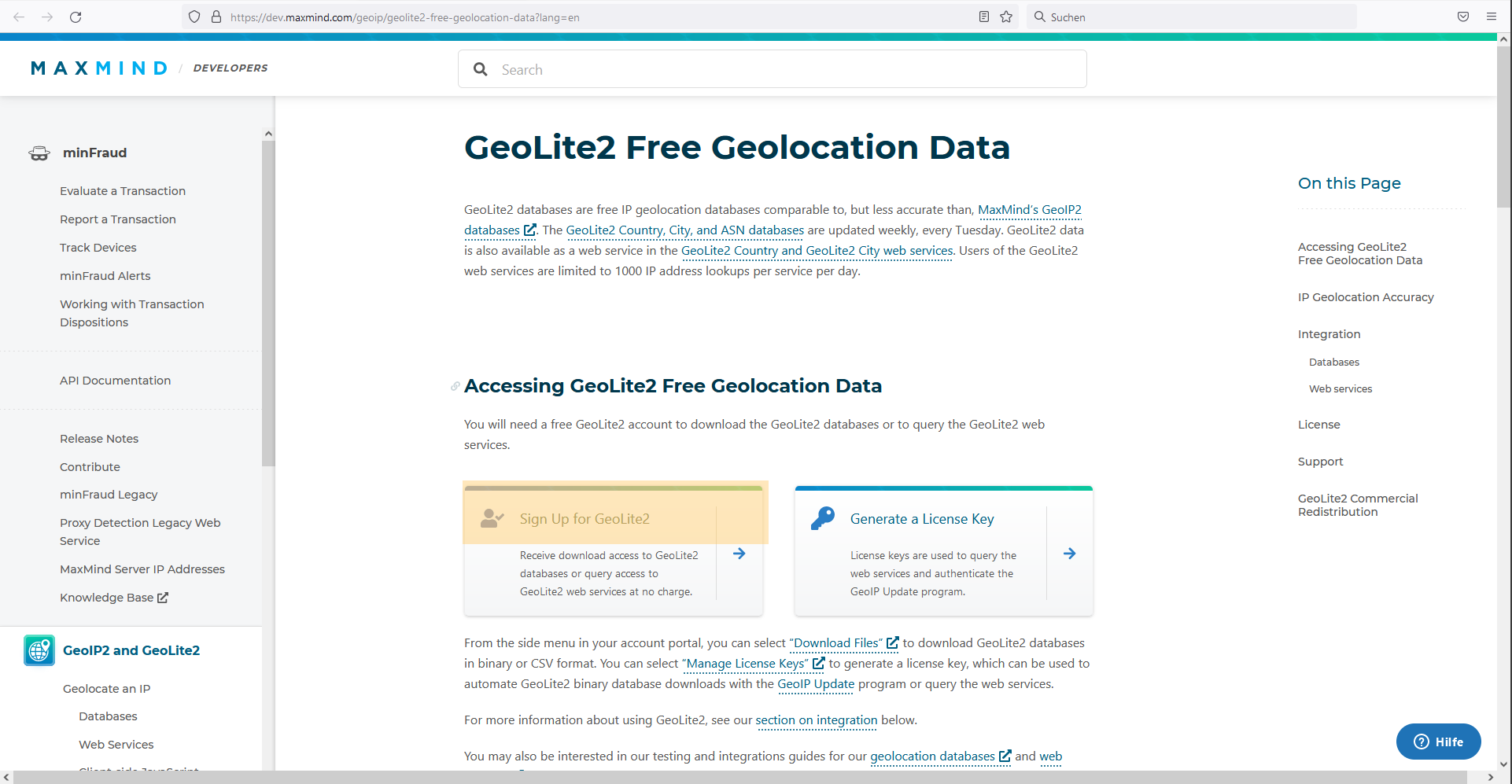Click the Pocket save icon

click(1463, 17)
